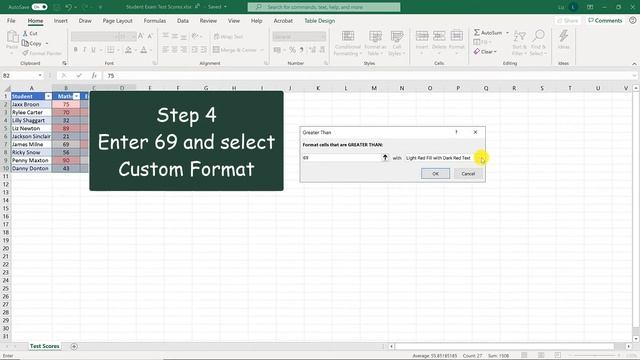Expand the Name Box dropdown
640x360 pixels.
(x=40, y=76)
